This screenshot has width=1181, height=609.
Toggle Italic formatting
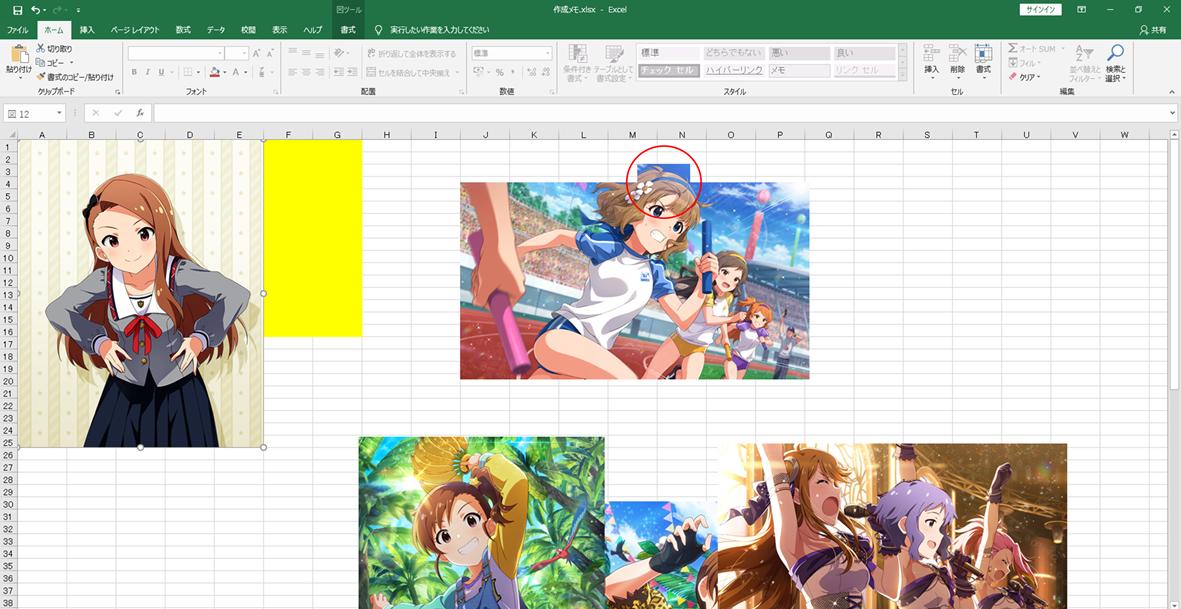click(148, 72)
